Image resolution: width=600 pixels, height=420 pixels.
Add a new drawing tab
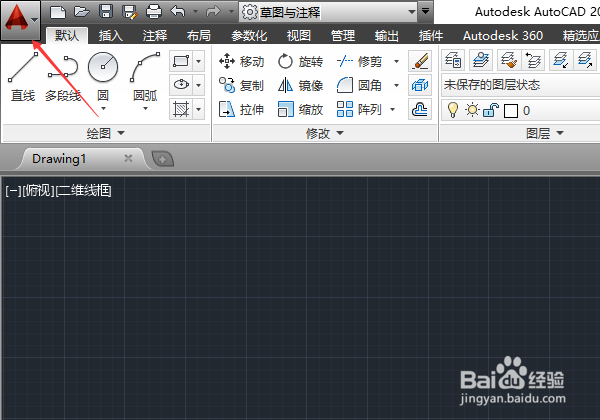pyautogui.click(x=163, y=159)
